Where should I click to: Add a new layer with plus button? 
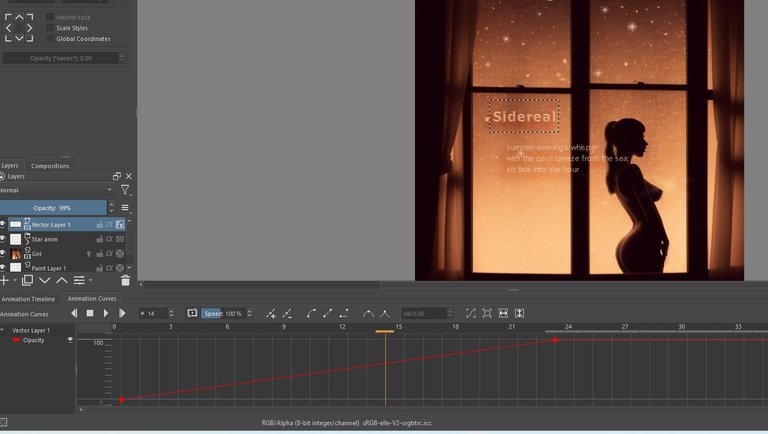[4, 280]
